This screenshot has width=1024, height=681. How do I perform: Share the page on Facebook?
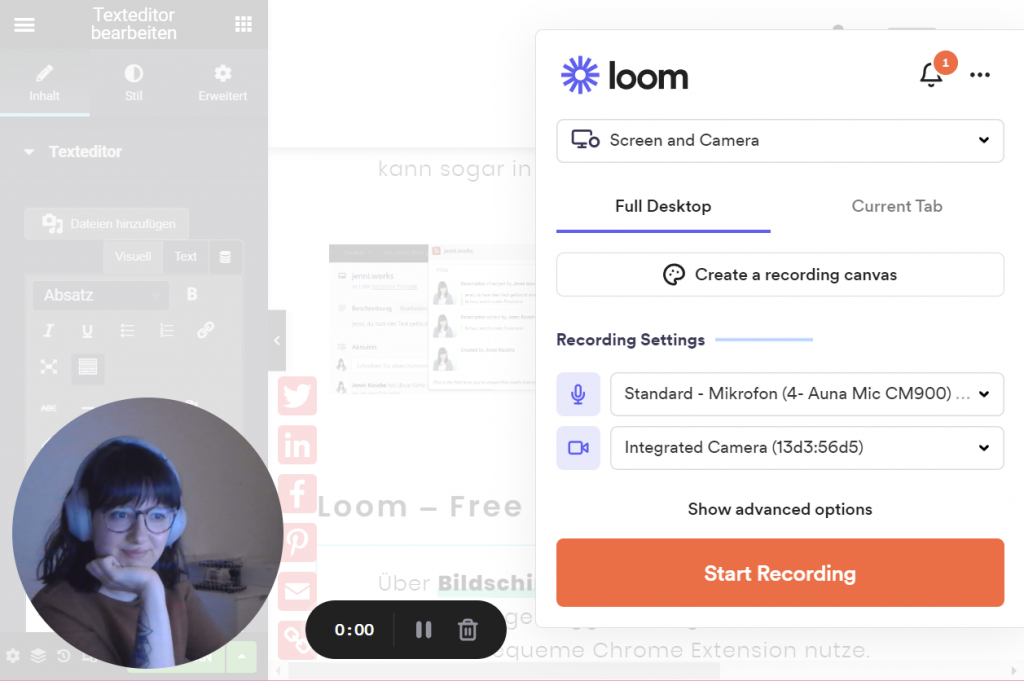(296, 494)
